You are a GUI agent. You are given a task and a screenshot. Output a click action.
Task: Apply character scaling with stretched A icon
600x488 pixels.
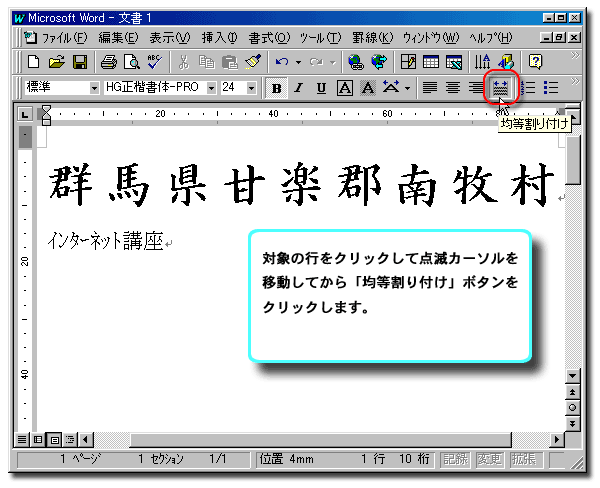click(x=391, y=88)
